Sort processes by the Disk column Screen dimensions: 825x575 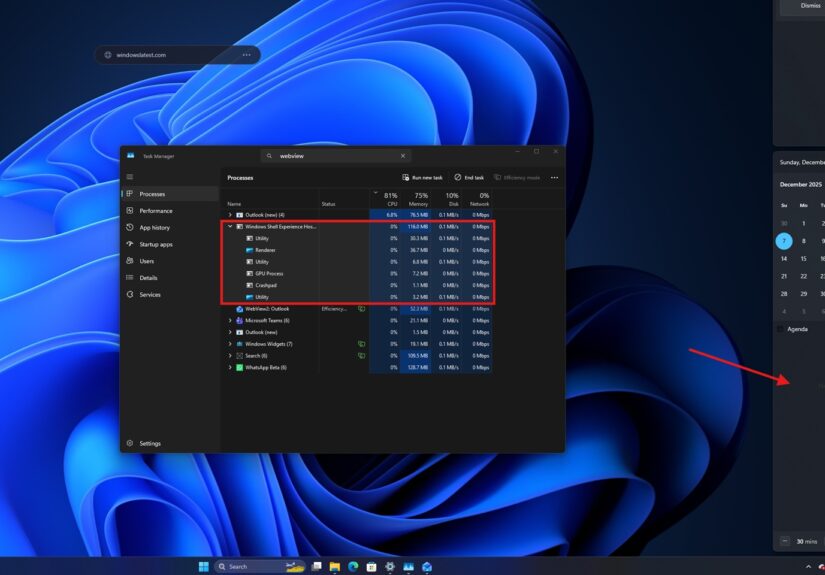tap(446, 199)
